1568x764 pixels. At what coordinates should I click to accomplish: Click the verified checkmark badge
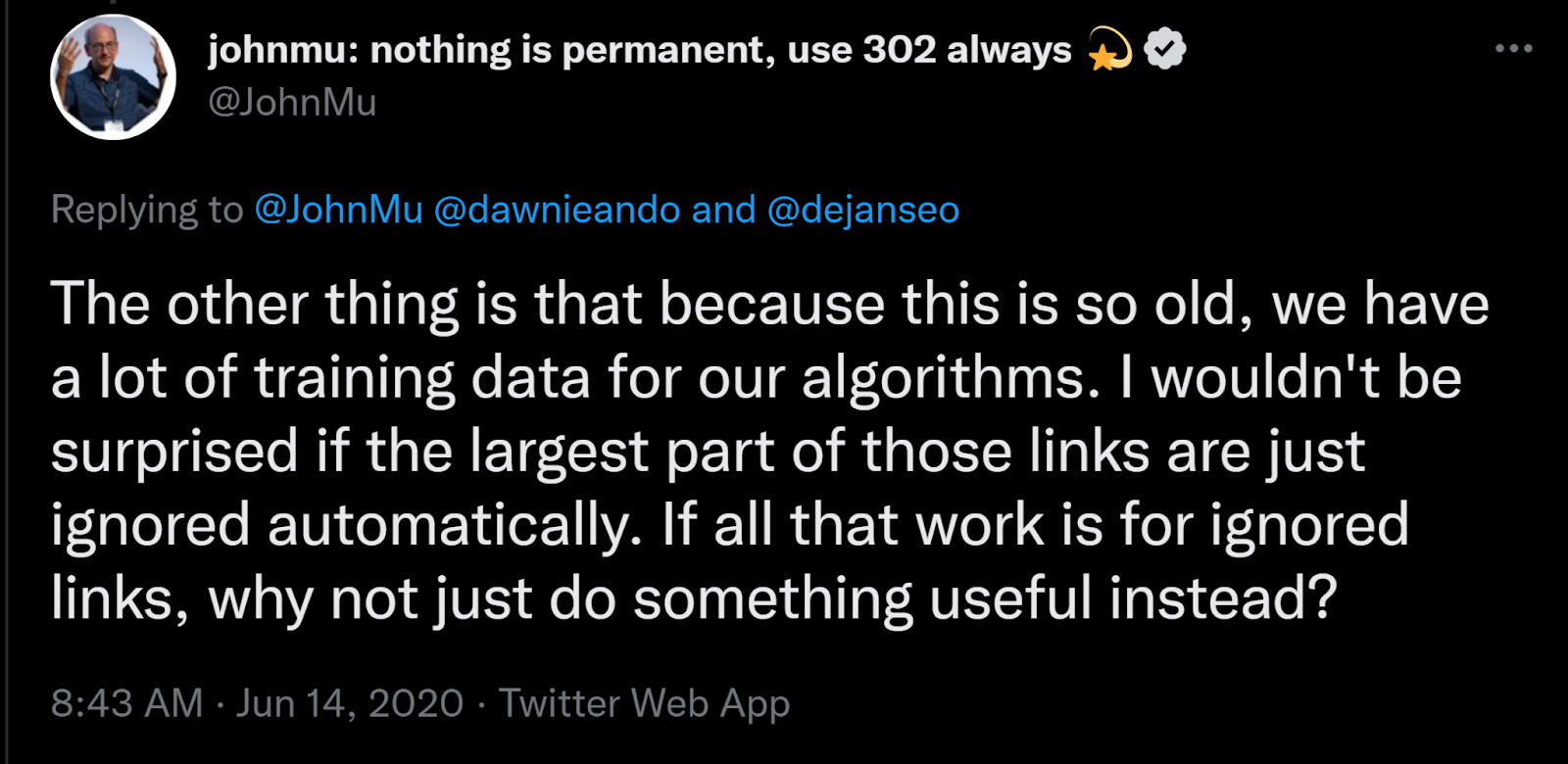tap(1164, 49)
